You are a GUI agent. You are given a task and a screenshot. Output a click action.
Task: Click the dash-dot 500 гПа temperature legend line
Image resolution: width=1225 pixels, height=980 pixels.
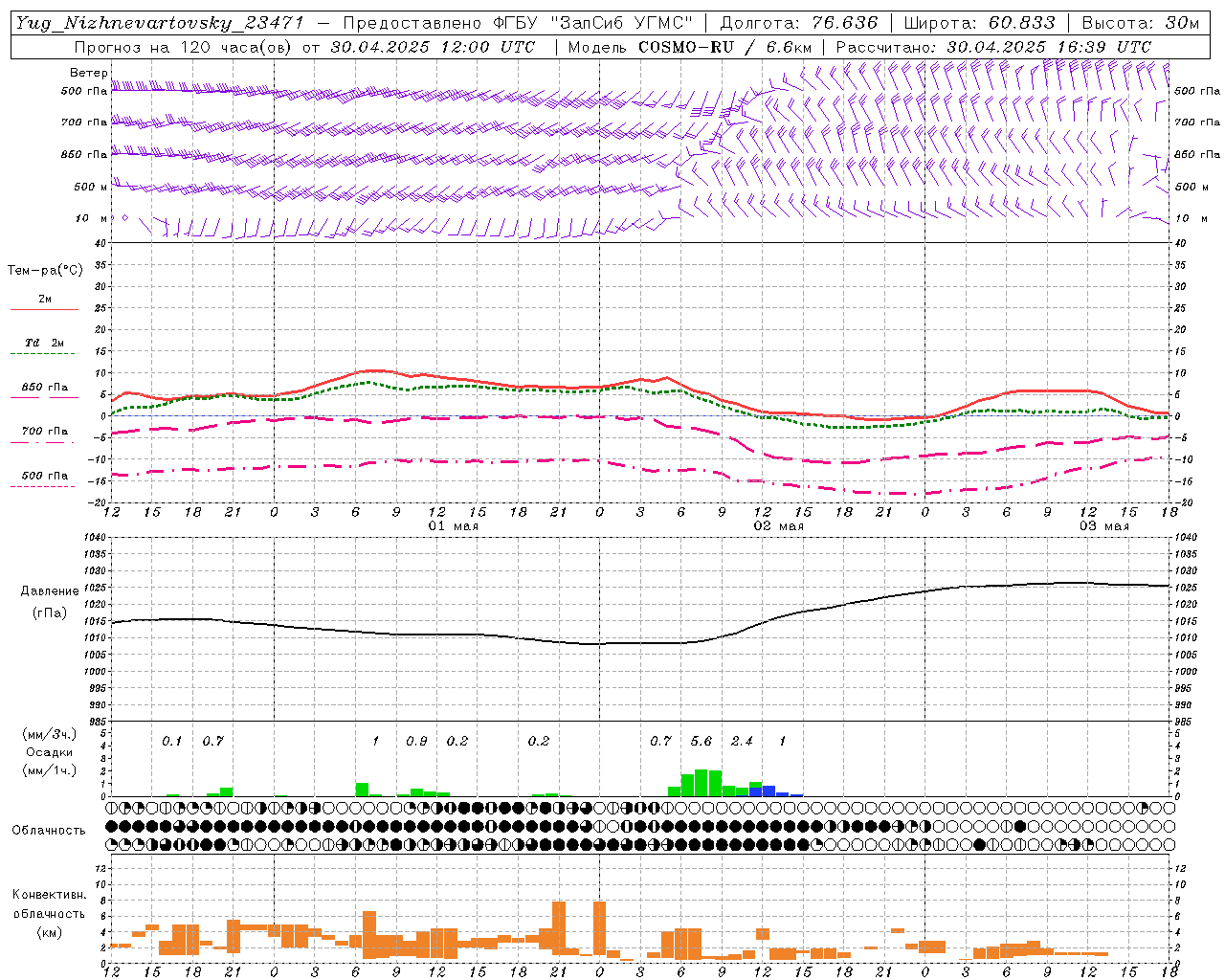click(x=44, y=487)
